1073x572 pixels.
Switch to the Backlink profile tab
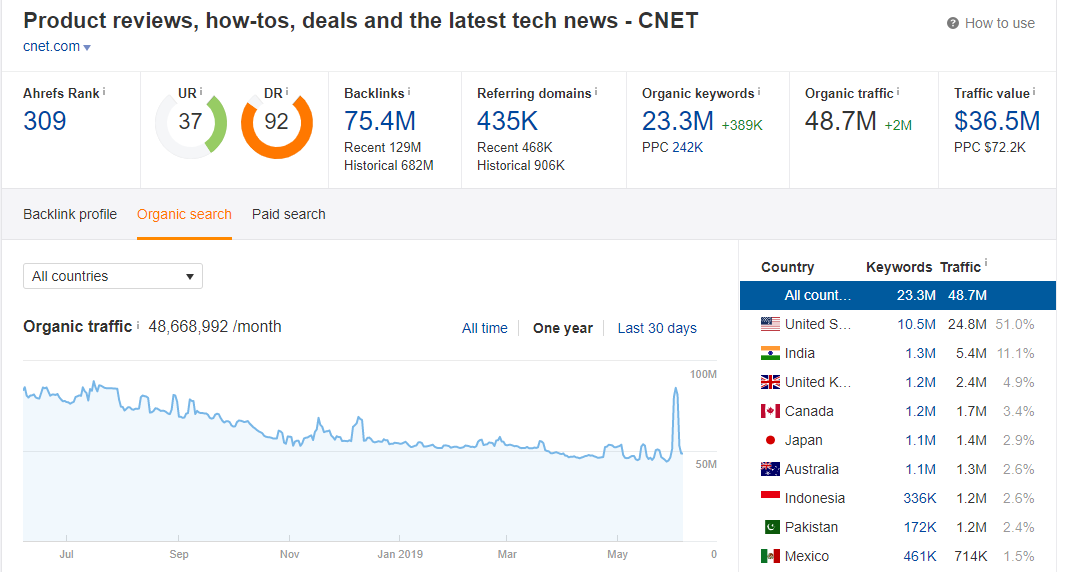(x=70, y=214)
